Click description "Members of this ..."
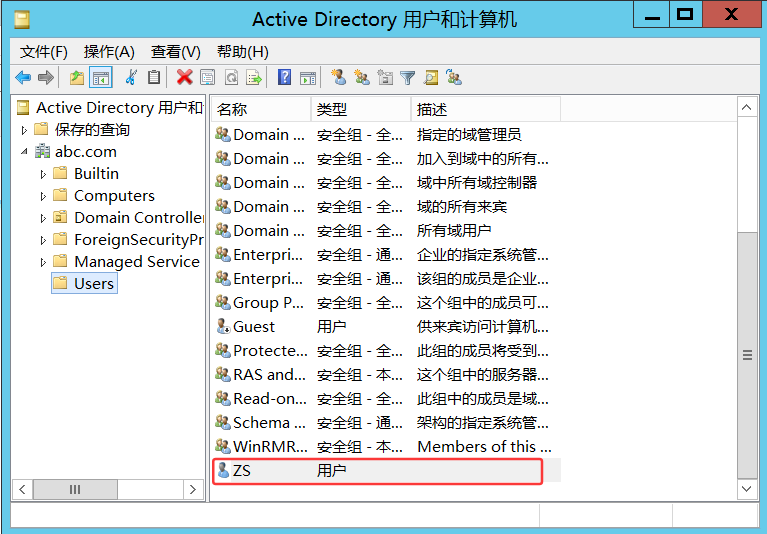 484,446
